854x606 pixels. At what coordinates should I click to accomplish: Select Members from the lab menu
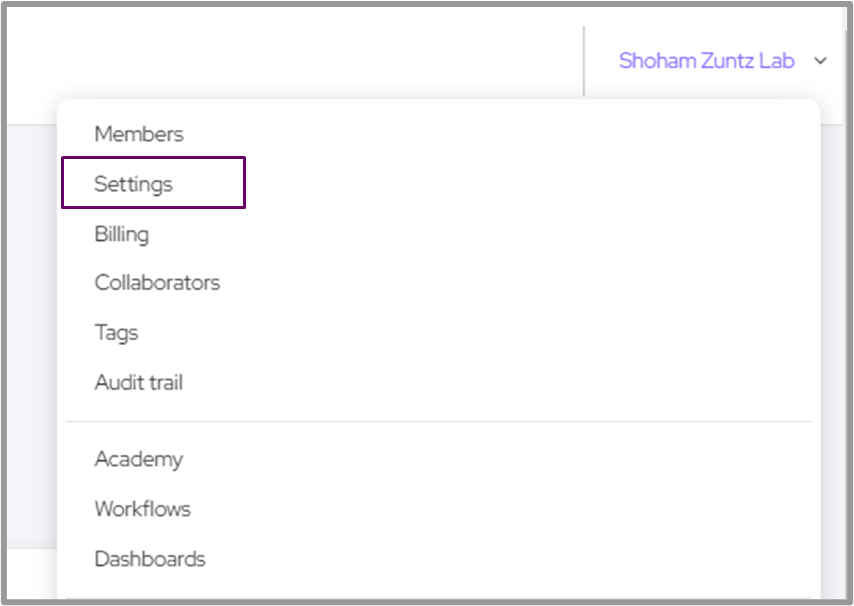(139, 134)
